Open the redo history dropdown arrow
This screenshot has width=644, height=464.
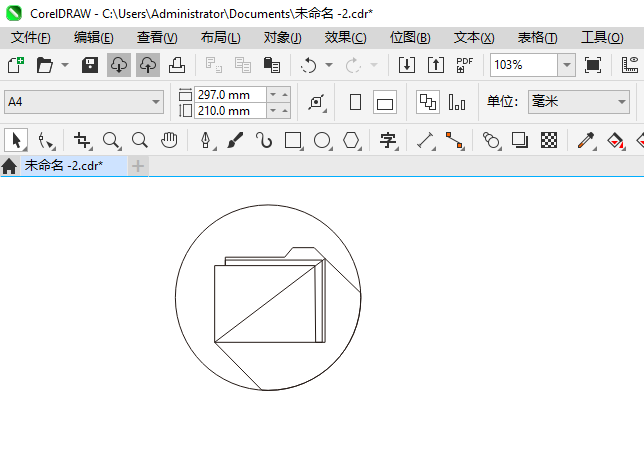[x=374, y=65]
